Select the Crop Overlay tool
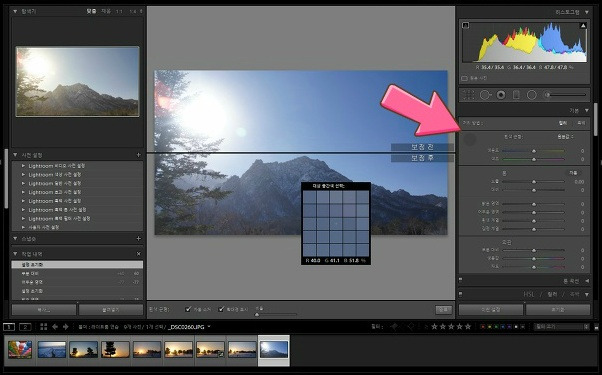This screenshot has height=375, width=602. tap(468, 95)
